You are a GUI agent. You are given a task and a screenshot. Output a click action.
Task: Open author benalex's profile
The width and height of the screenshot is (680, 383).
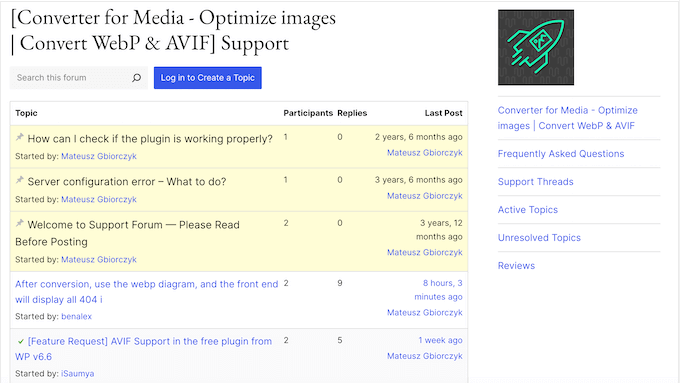point(76,317)
